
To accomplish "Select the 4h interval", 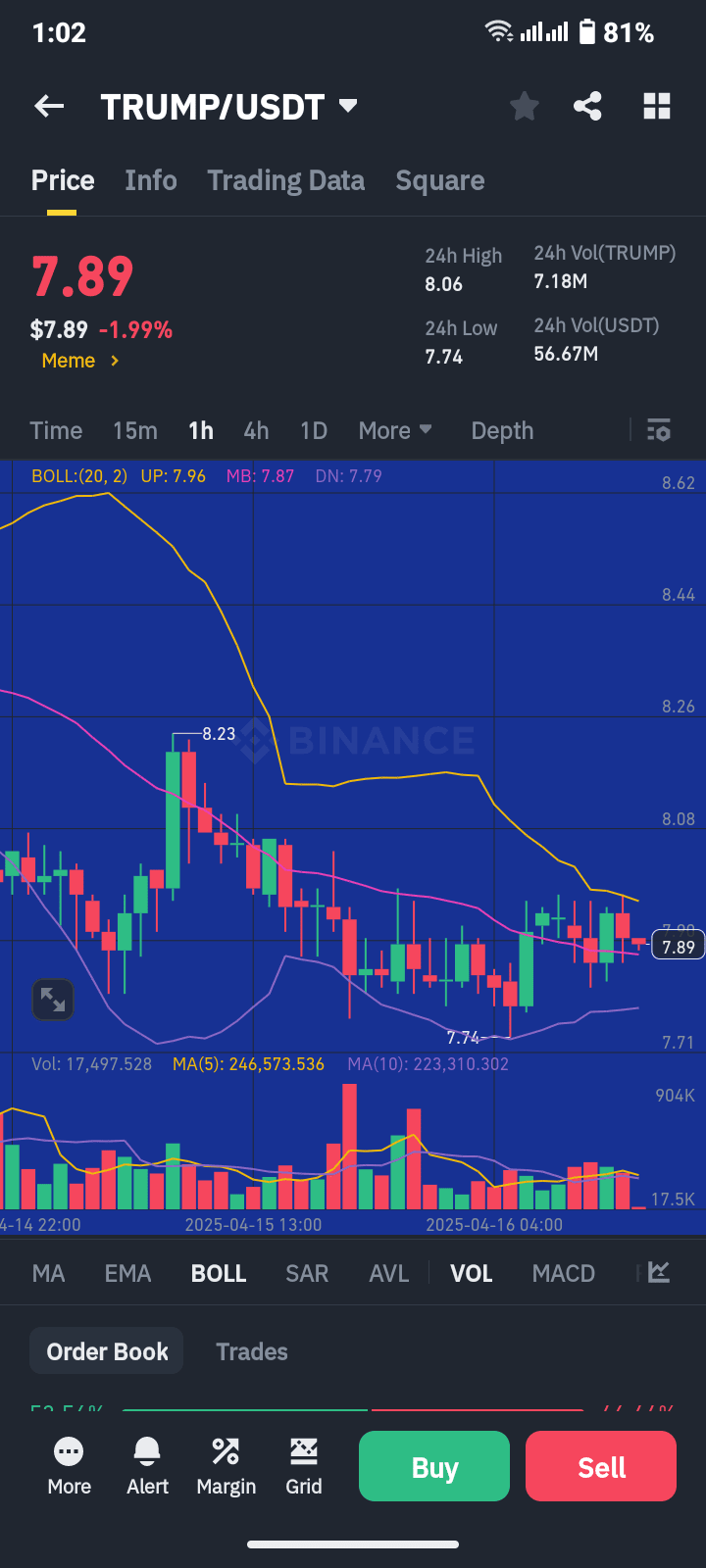I will pyautogui.click(x=256, y=430).
